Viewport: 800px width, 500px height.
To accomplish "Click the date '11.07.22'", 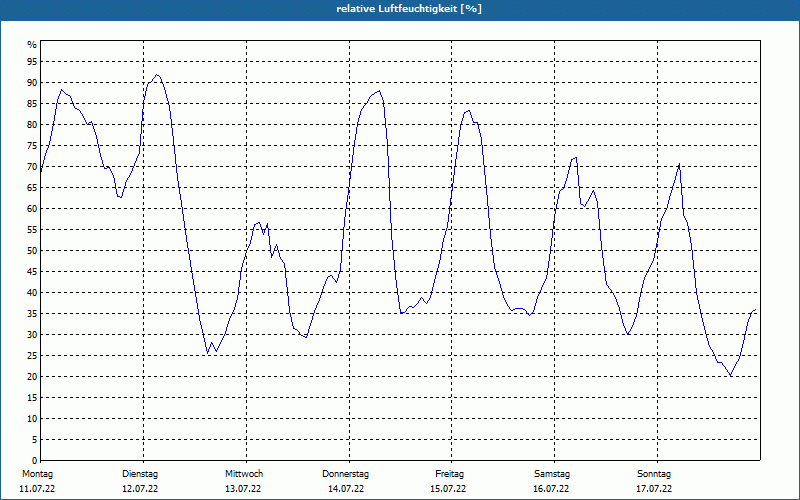I will pos(37,489).
